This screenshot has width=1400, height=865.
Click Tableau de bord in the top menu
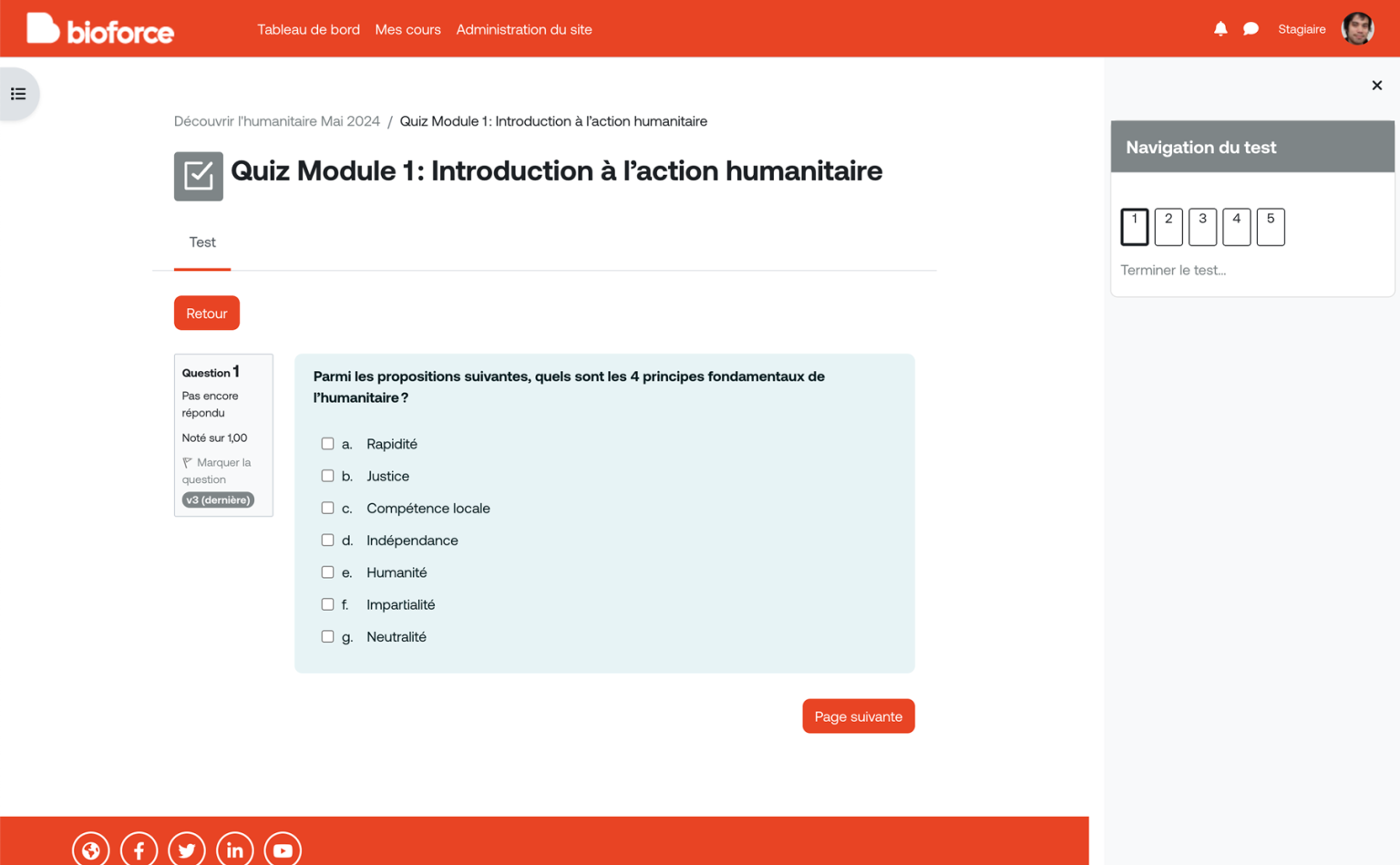pyautogui.click(x=308, y=29)
